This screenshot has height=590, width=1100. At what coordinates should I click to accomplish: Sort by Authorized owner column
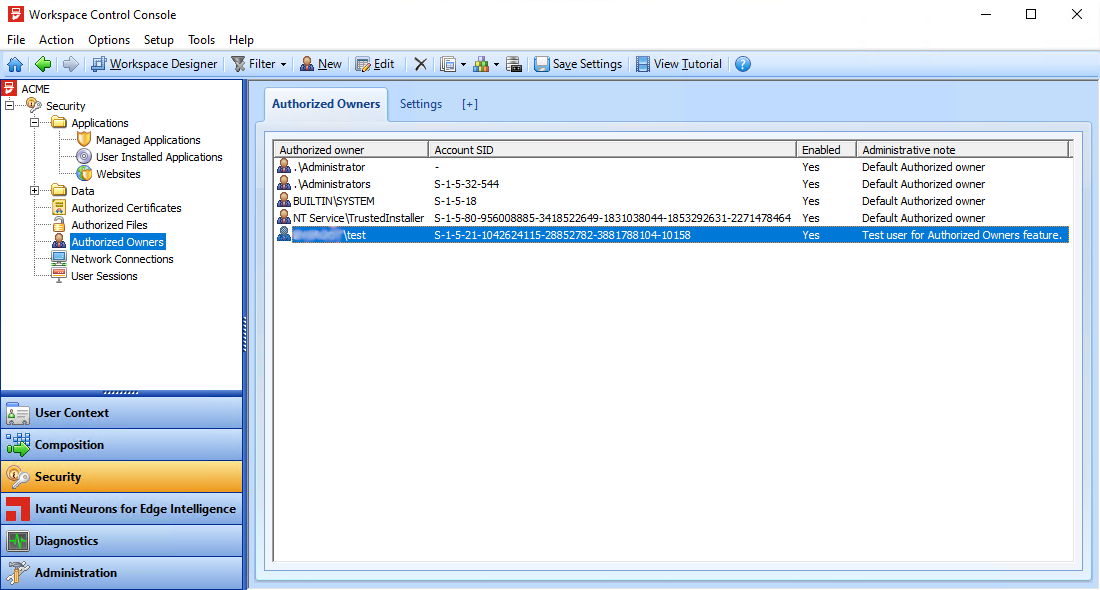pos(351,149)
